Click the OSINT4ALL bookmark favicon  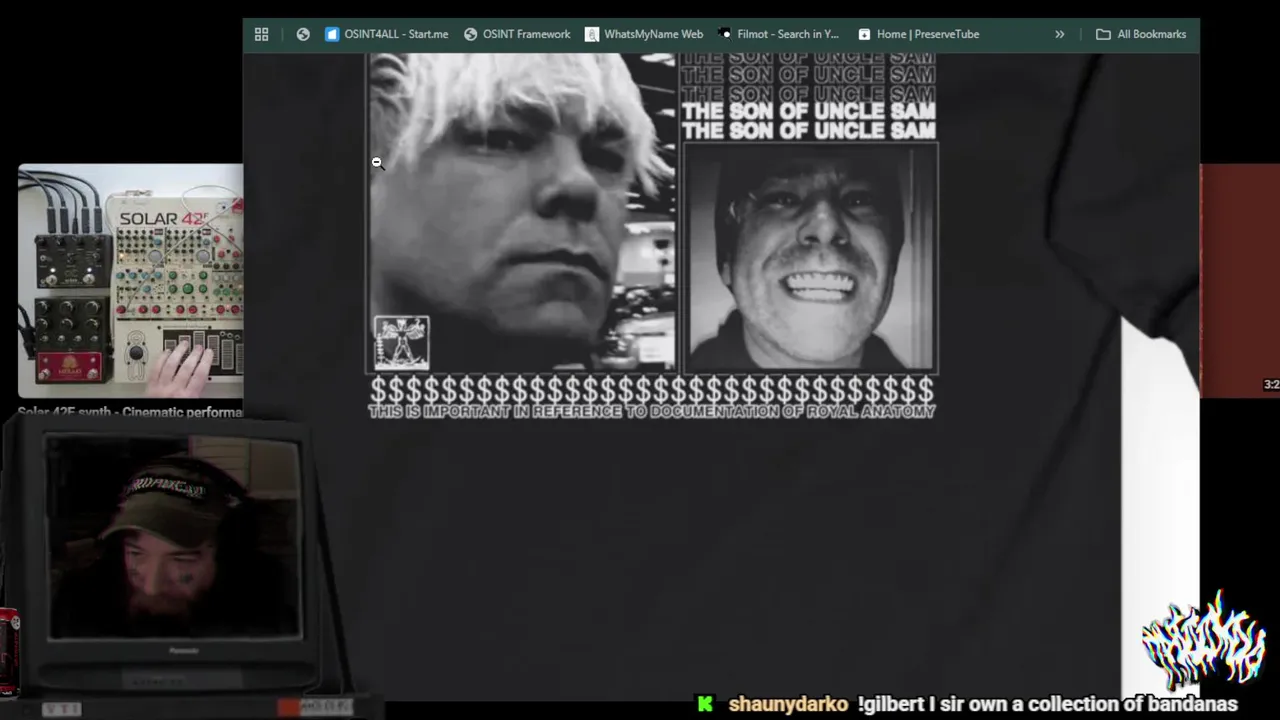[x=332, y=34]
